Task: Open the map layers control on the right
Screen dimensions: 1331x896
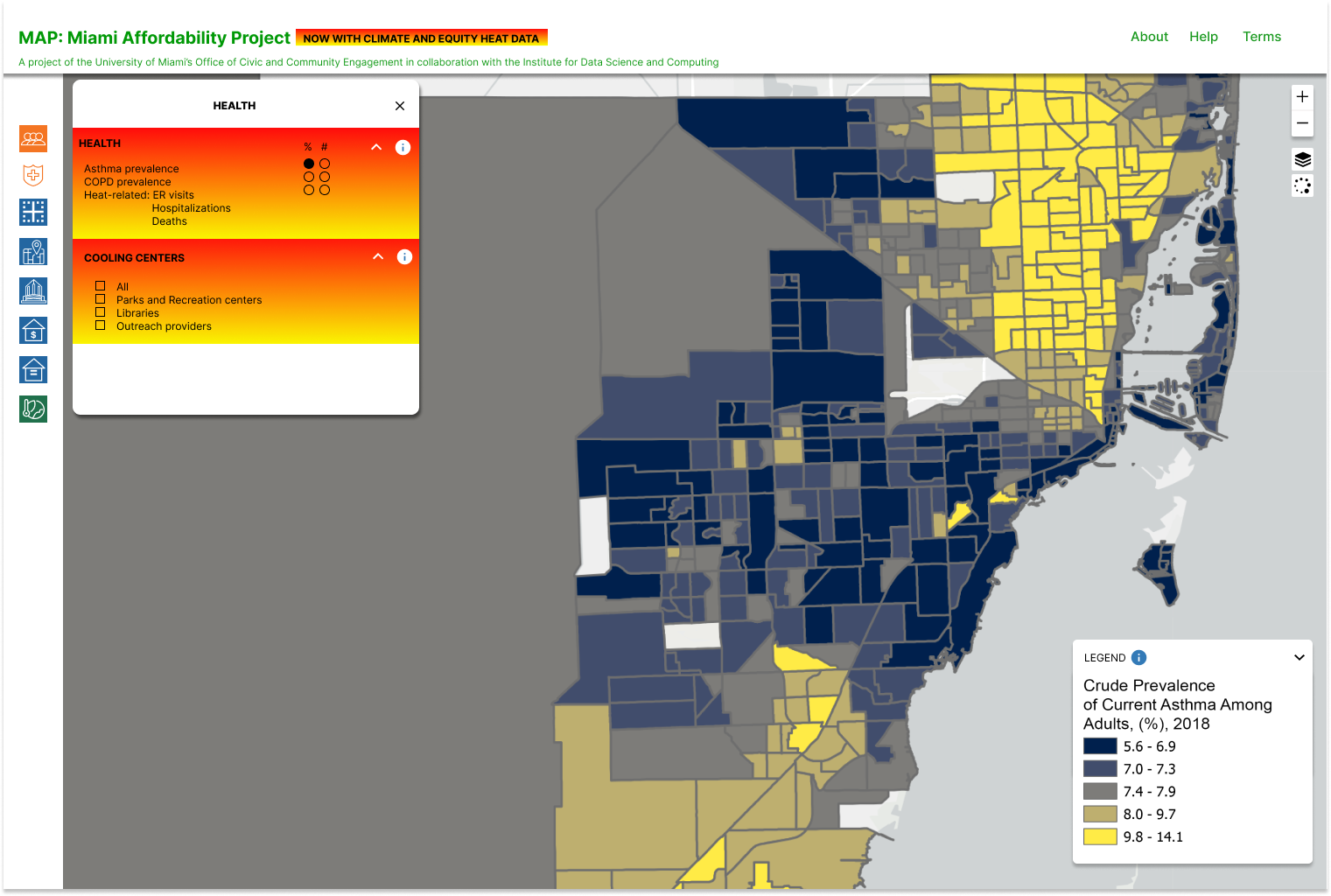Action: coord(1302,159)
